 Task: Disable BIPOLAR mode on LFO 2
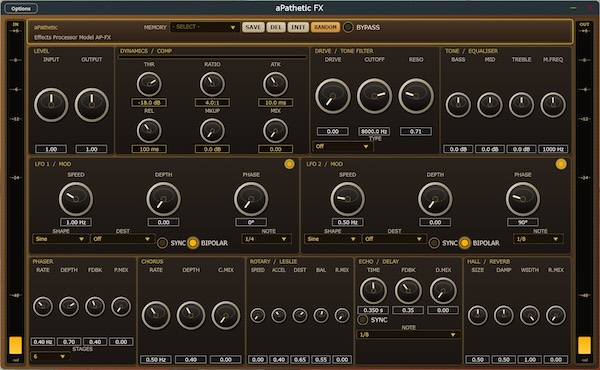(465, 243)
